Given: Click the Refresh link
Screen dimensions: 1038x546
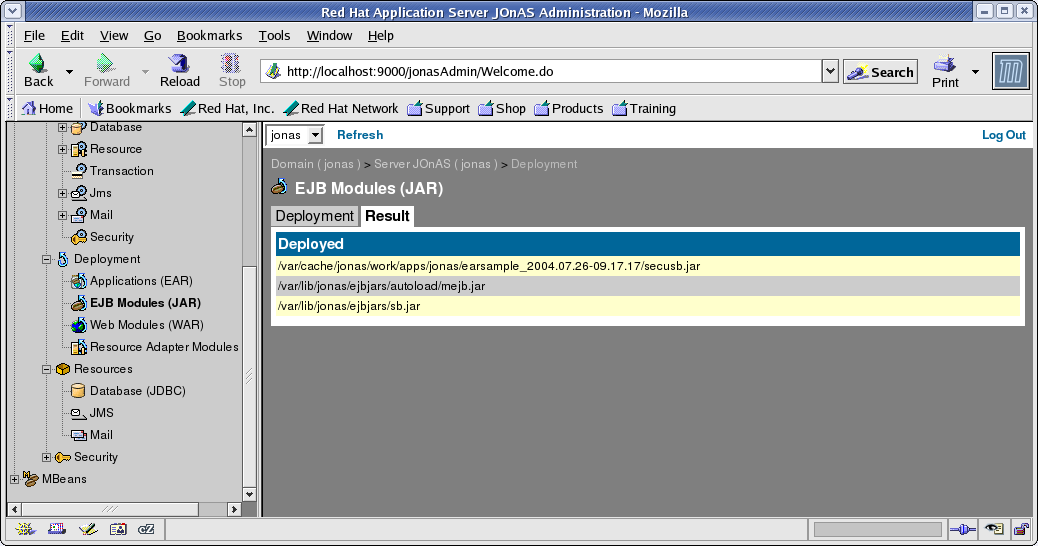Looking at the screenshot, I should point(359,135).
